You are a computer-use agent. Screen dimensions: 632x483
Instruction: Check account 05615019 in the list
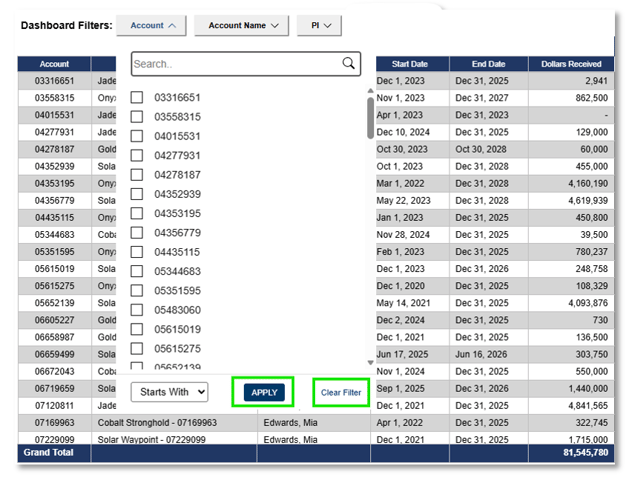pos(137,329)
